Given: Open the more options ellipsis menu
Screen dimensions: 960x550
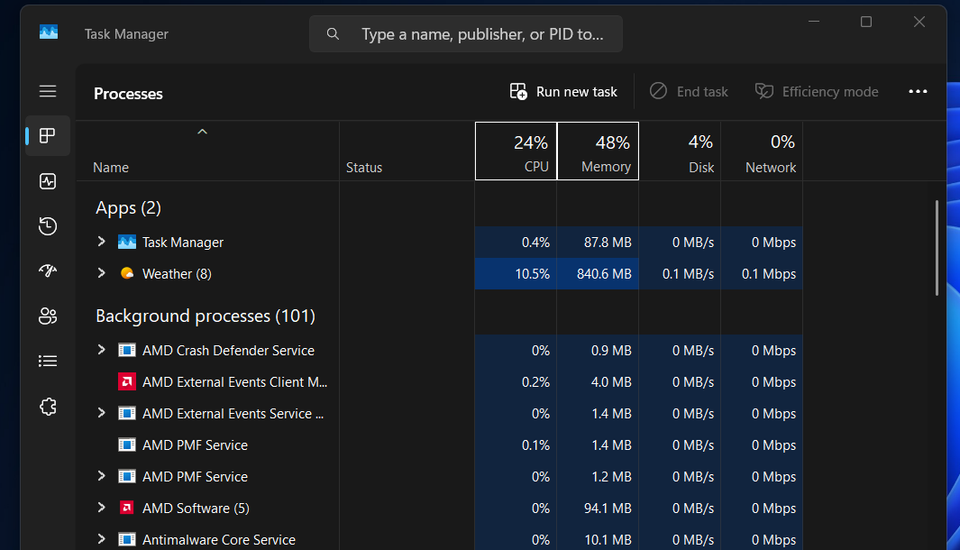Looking at the screenshot, I should 918,91.
